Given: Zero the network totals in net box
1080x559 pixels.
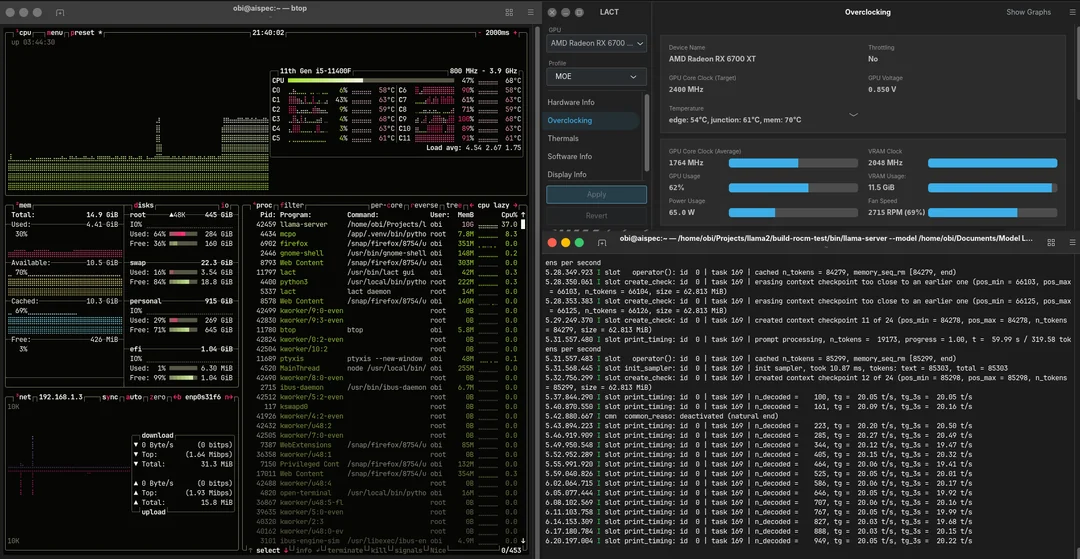Looking at the screenshot, I should point(158,397).
